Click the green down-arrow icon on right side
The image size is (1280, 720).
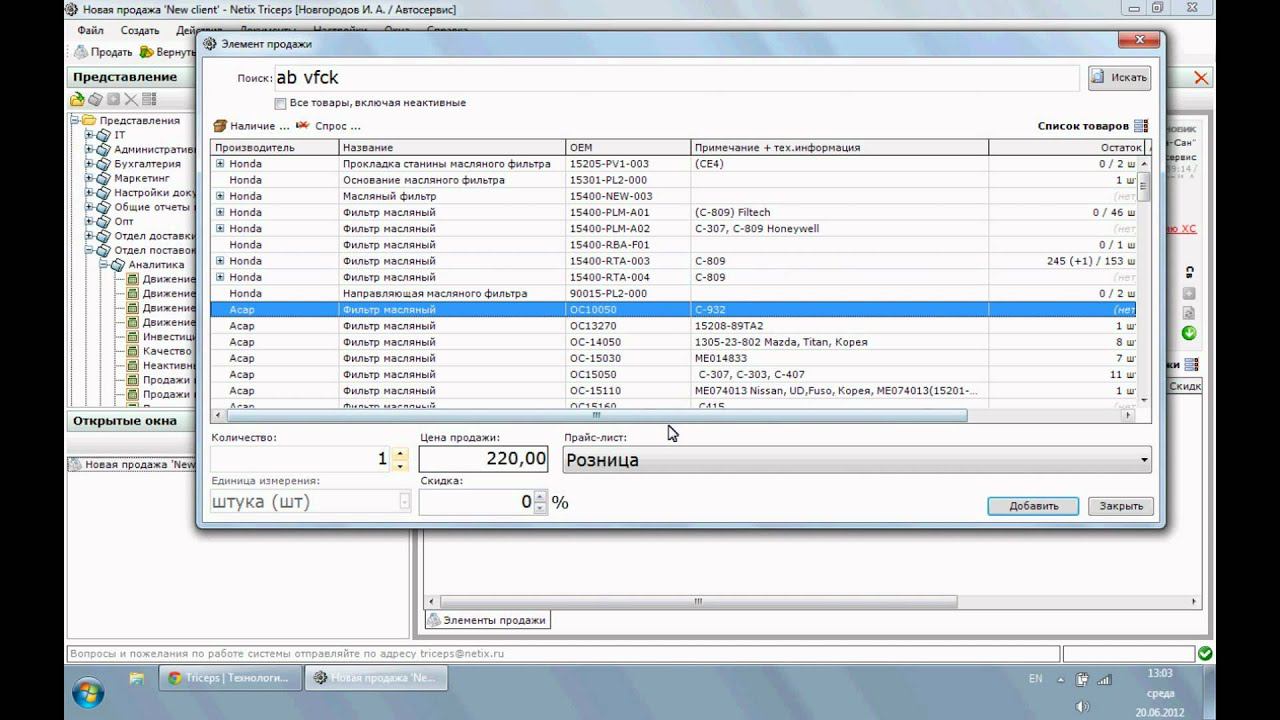click(x=1189, y=333)
